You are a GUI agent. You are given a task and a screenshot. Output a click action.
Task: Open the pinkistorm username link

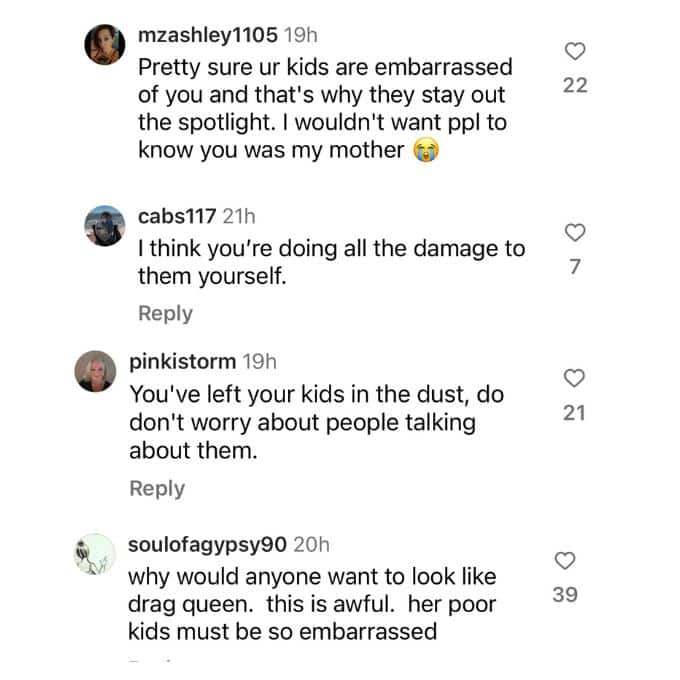pyautogui.click(x=183, y=361)
